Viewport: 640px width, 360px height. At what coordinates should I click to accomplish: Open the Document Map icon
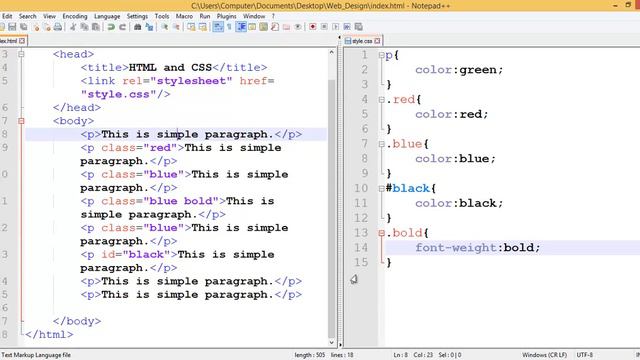(x=263, y=27)
